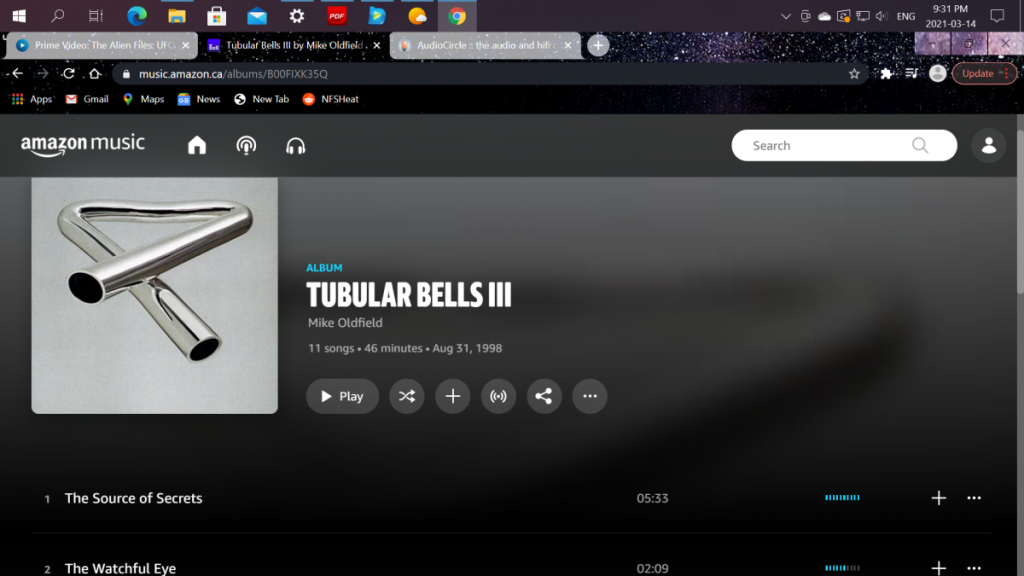Open Windows Start menu
1024x576 pixels.
click(19, 16)
